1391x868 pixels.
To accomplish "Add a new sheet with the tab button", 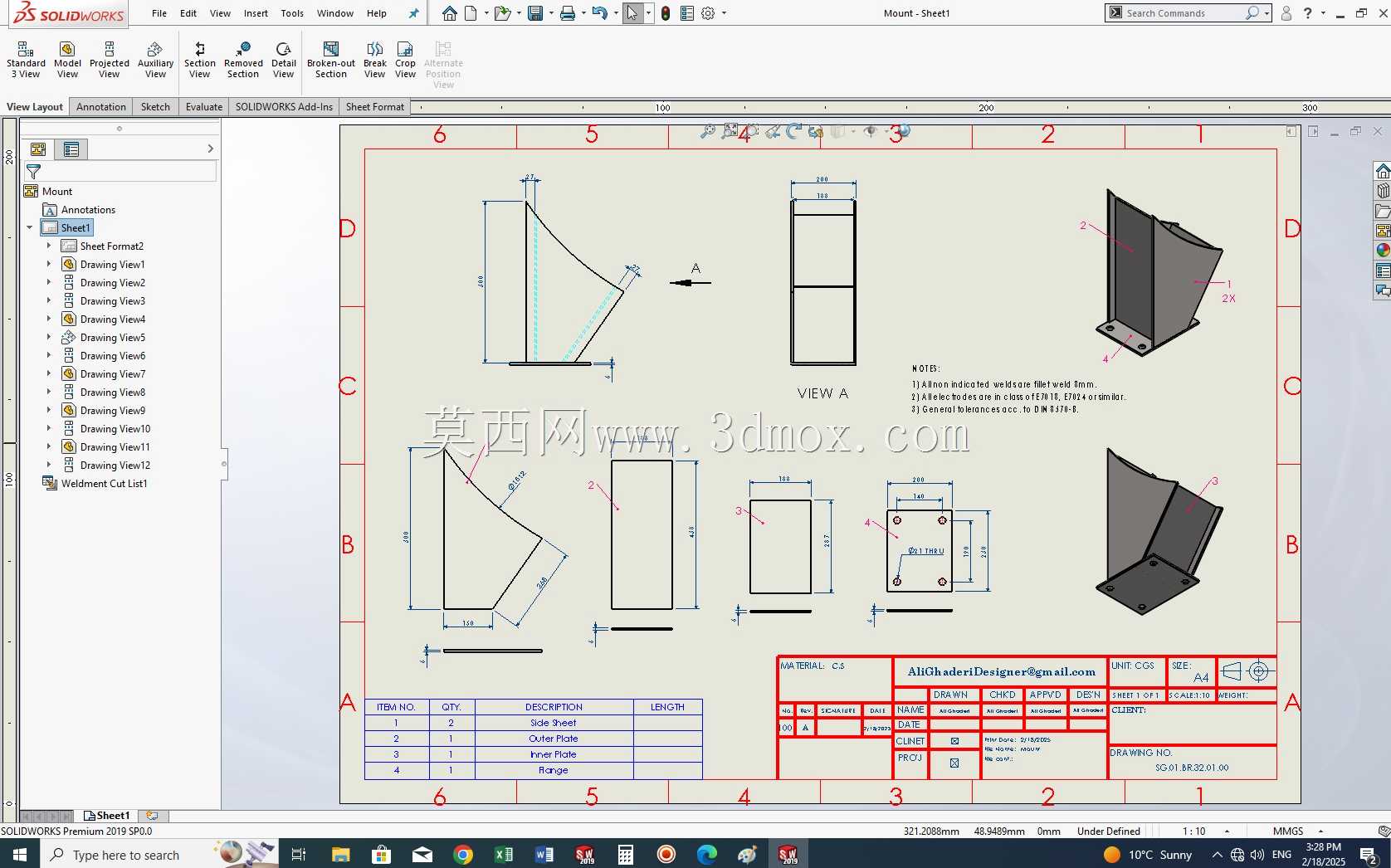I will point(152,816).
